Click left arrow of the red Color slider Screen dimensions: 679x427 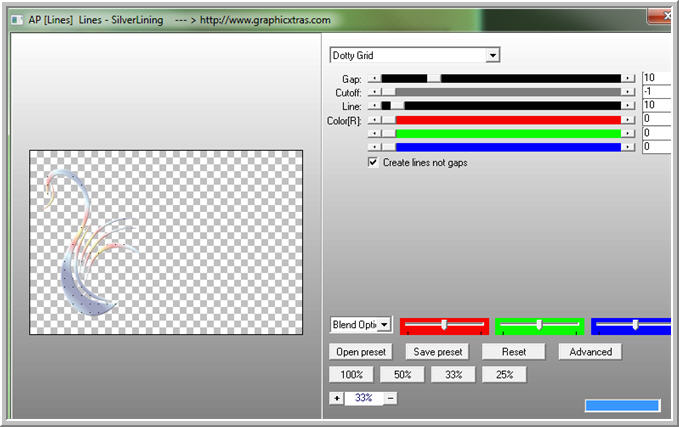point(375,120)
